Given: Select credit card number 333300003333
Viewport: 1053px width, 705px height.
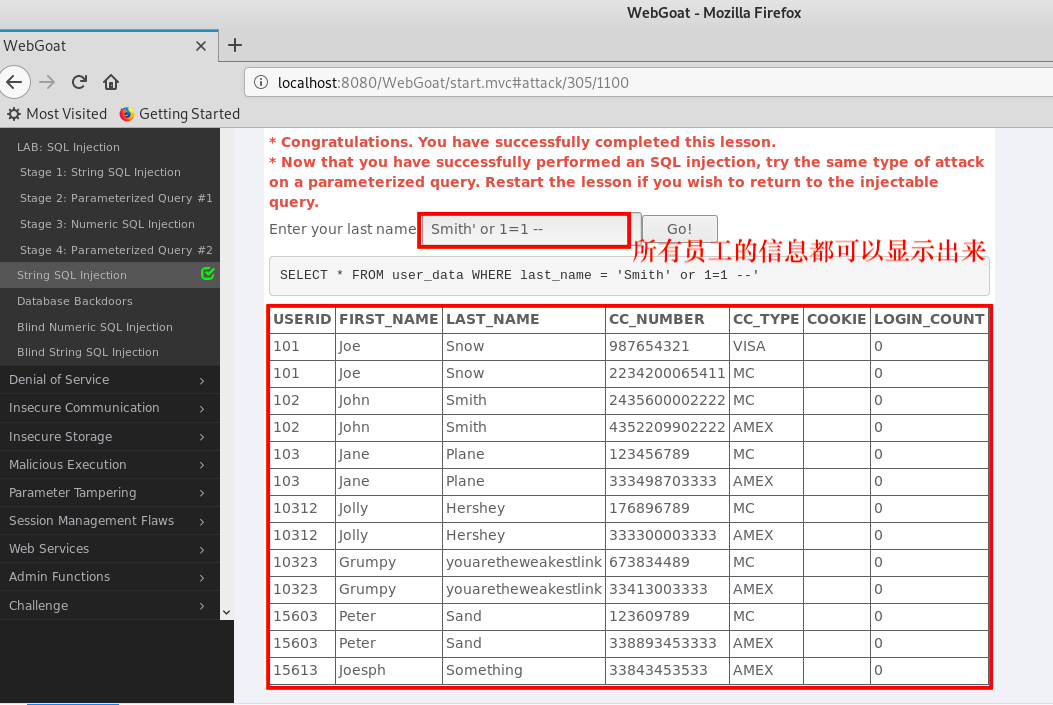Looking at the screenshot, I should pyautogui.click(x=663, y=535).
